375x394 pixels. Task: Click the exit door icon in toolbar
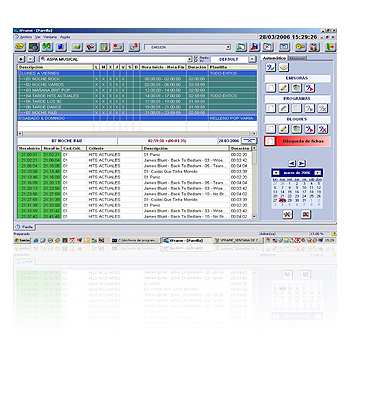point(330,47)
